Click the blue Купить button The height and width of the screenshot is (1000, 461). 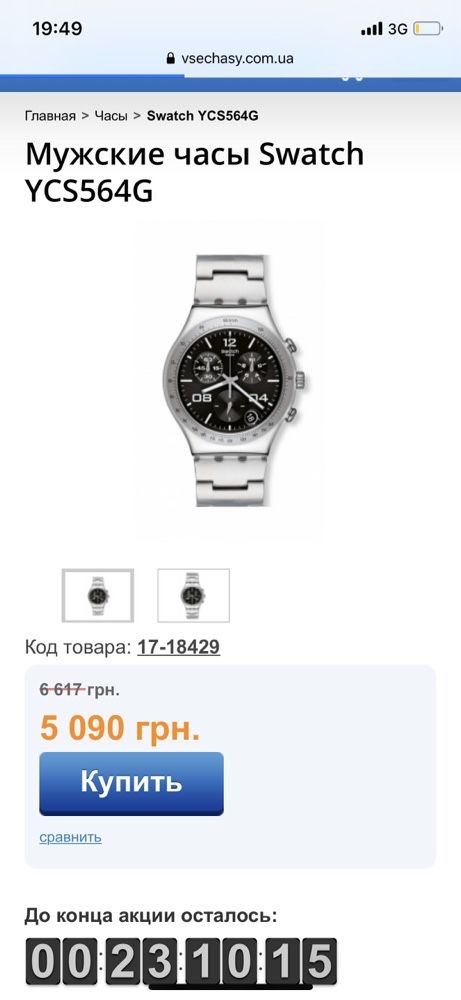coord(131,783)
